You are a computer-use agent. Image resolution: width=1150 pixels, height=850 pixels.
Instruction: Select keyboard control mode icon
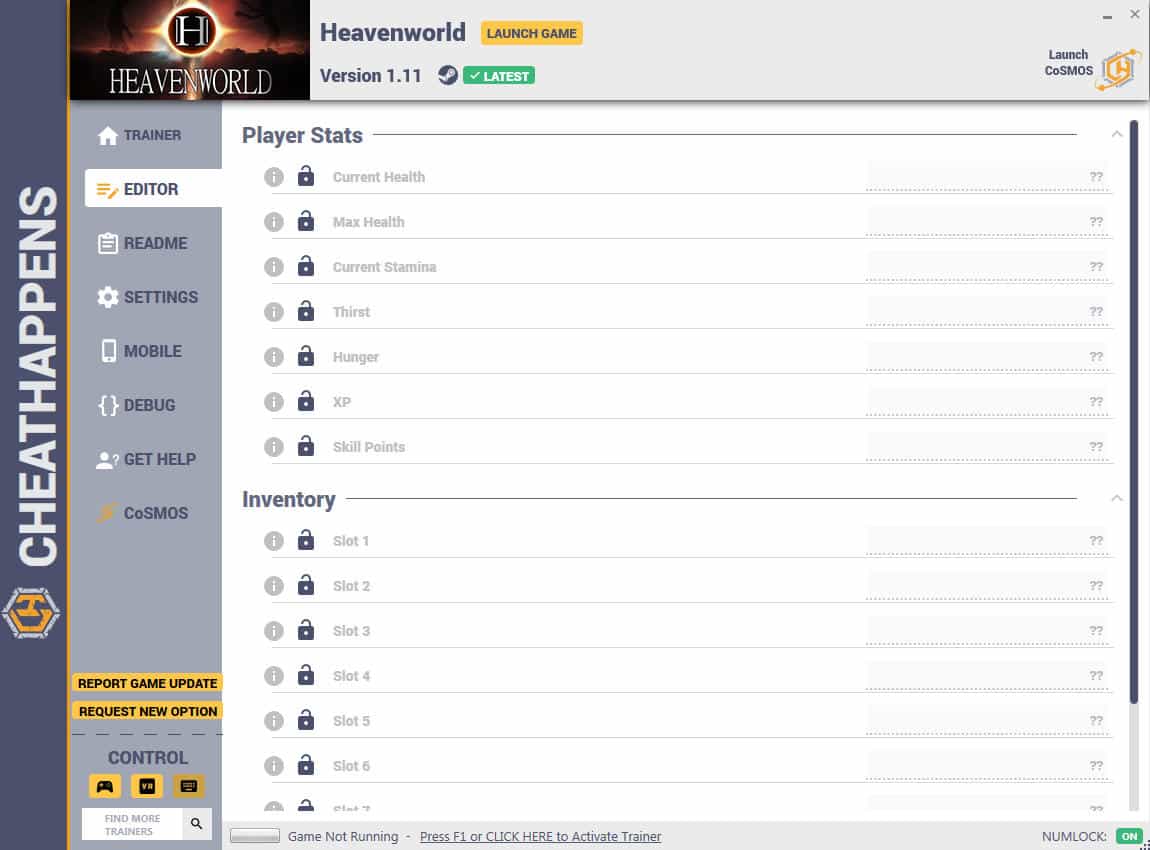[x=188, y=786]
